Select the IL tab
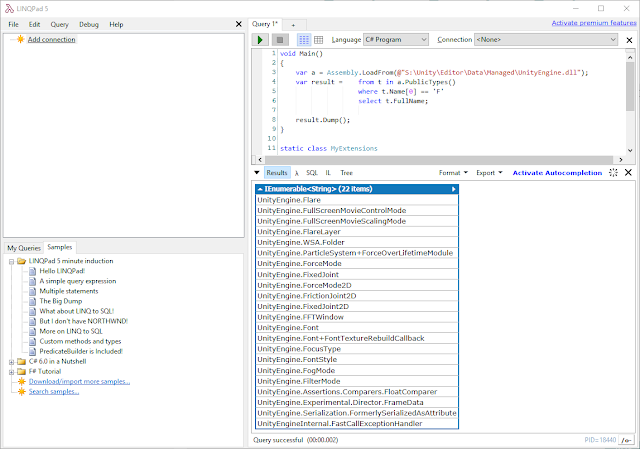Screen dimensions: 640x449 coord(328,173)
